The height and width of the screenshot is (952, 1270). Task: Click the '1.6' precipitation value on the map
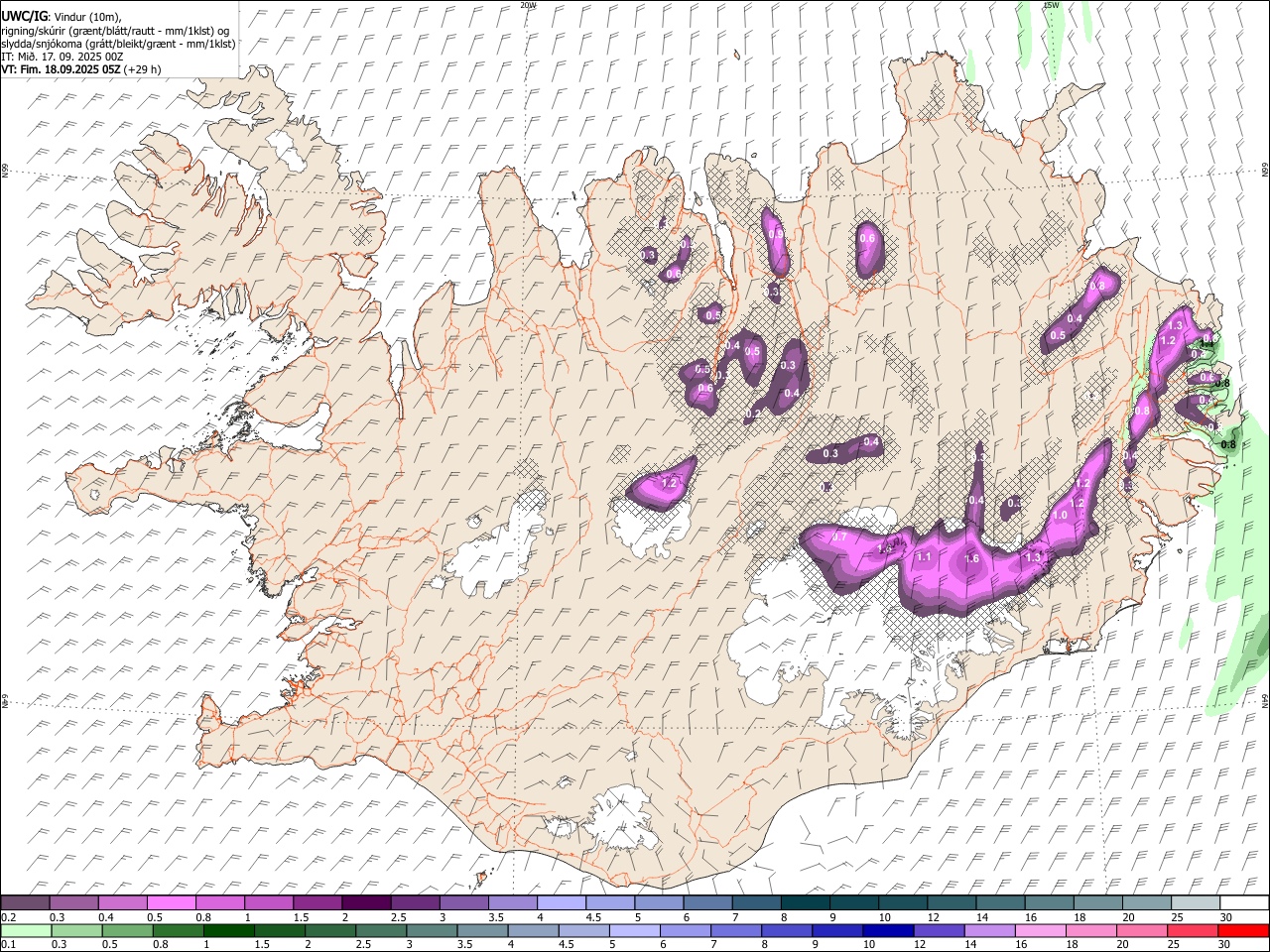pos(971,558)
